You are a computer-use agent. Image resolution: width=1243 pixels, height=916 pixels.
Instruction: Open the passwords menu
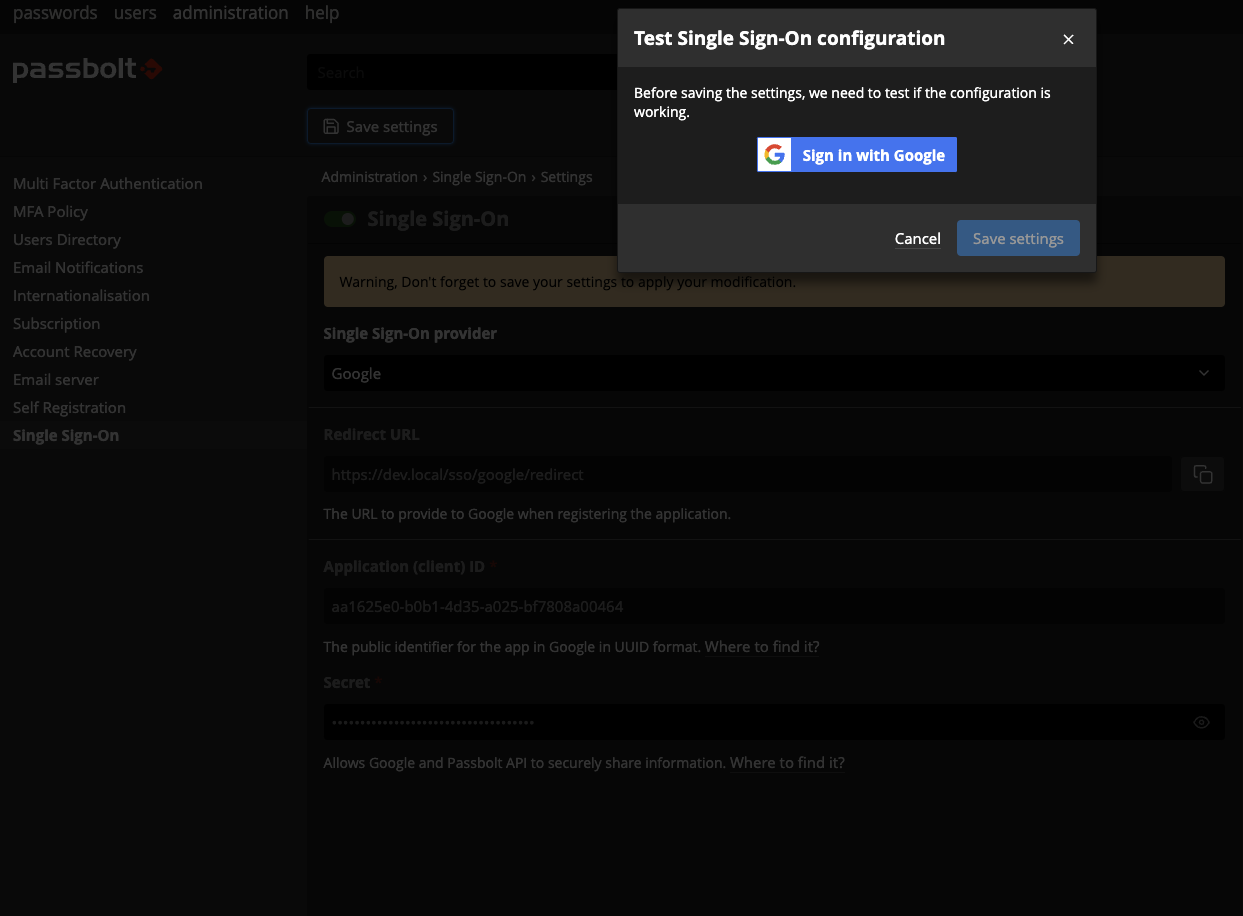(55, 13)
